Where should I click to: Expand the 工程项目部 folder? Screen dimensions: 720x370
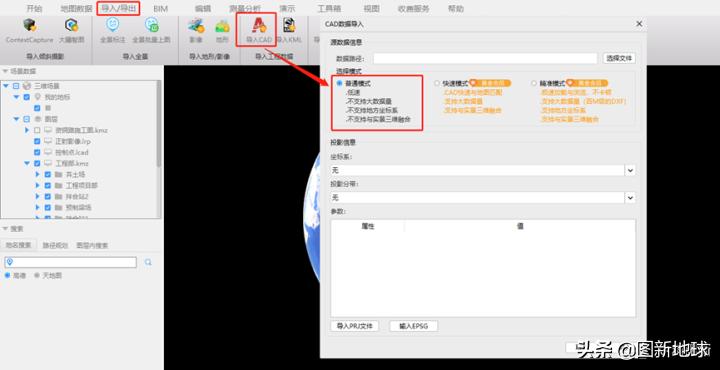[x=38, y=185]
